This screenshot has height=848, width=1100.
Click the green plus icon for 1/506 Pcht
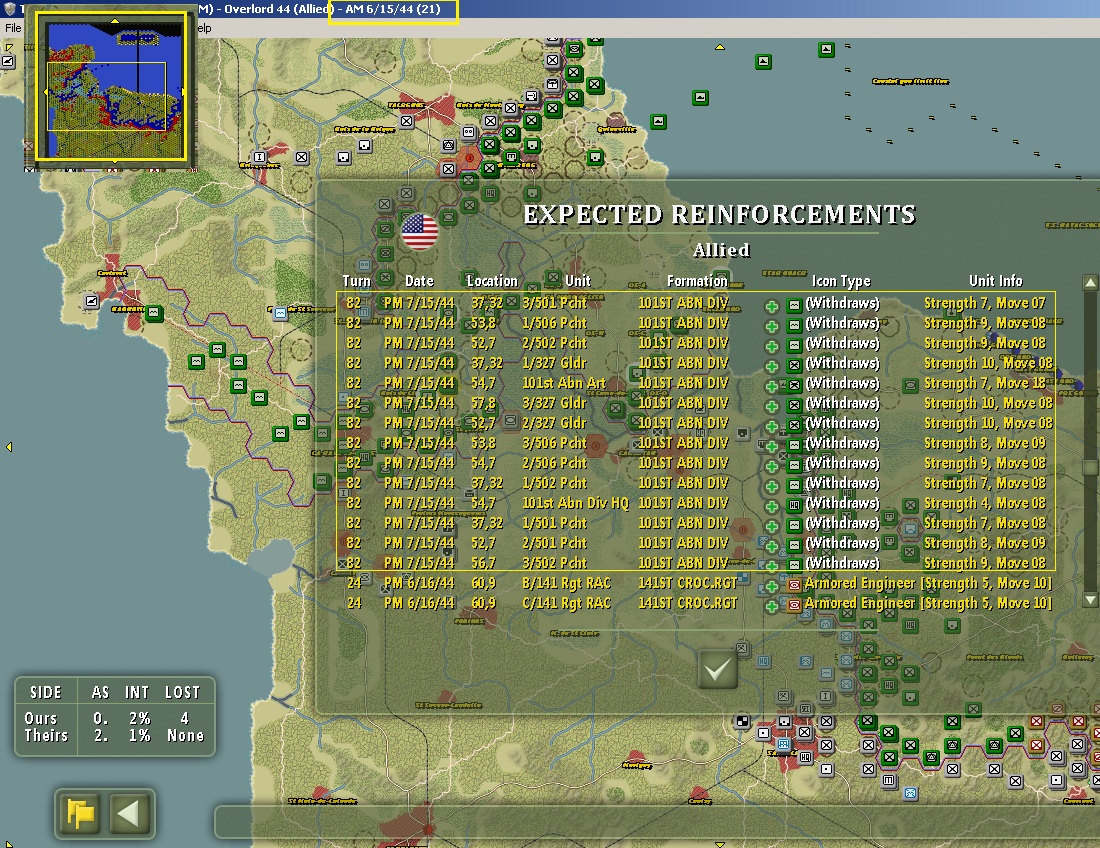(x=771, y=326)
